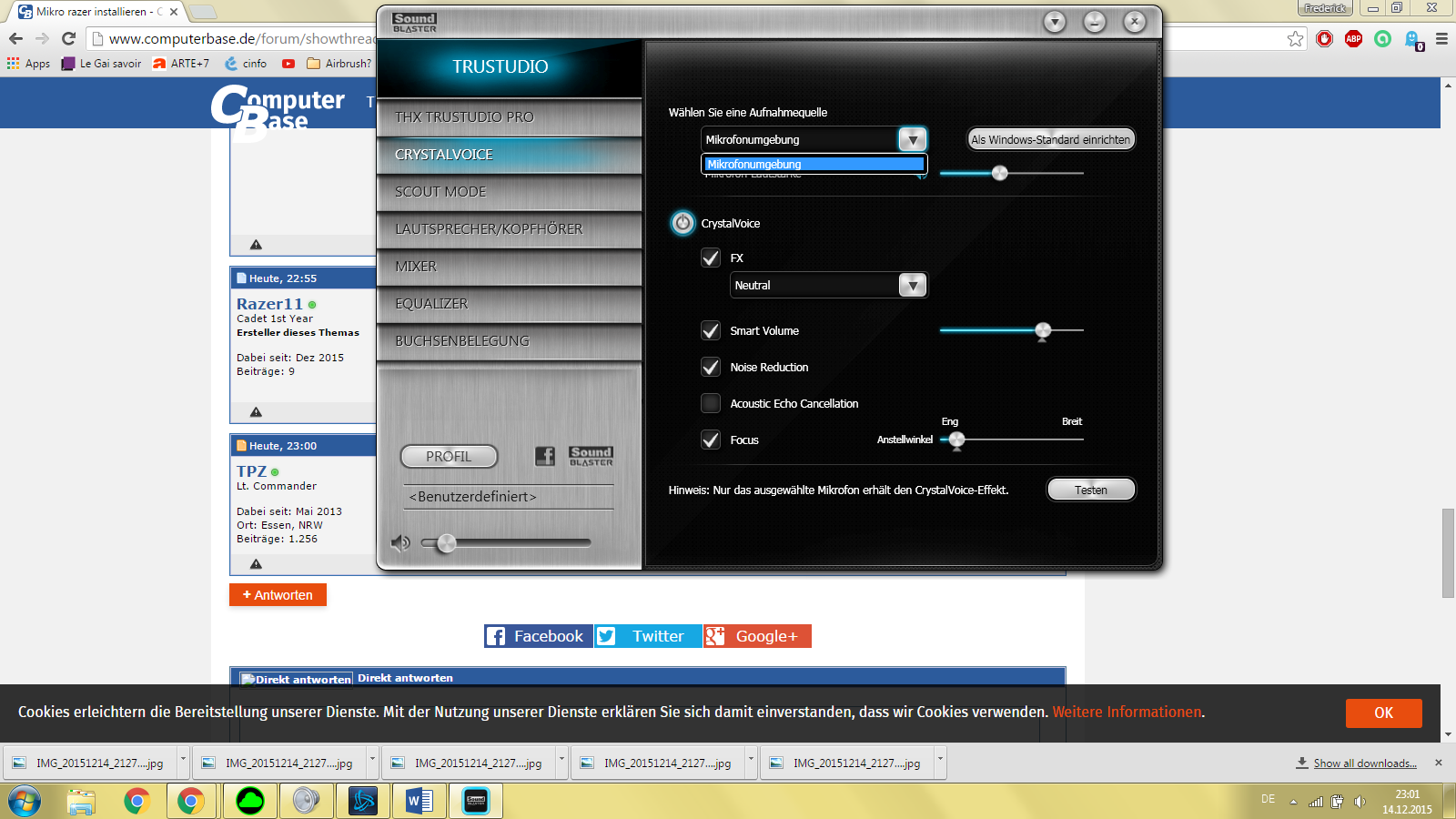The height and width of the screenshot is (819, 1456).
Task: Share on Facebook button
Action: point(538,636)
